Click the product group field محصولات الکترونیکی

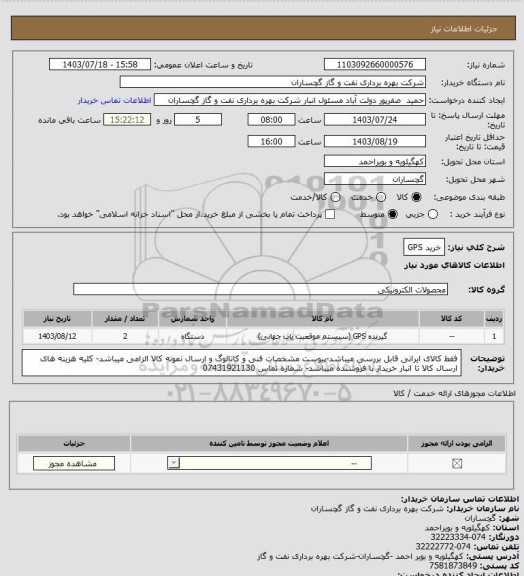coord(260,289)
